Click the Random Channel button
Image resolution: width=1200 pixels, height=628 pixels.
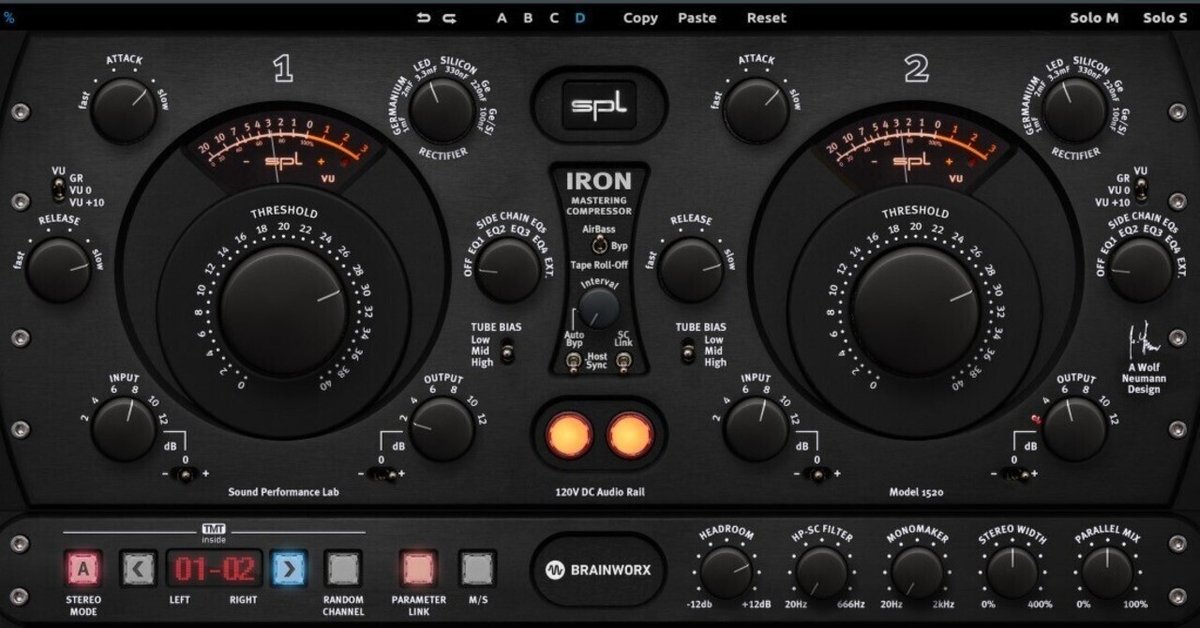coord(343,570)
